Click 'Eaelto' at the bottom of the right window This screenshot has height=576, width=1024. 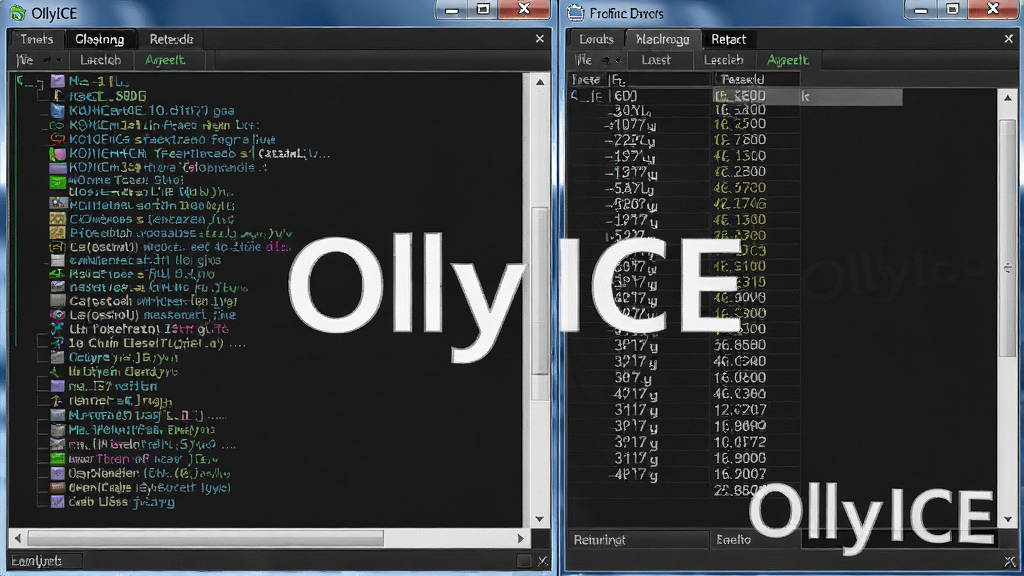coord(733,540)
